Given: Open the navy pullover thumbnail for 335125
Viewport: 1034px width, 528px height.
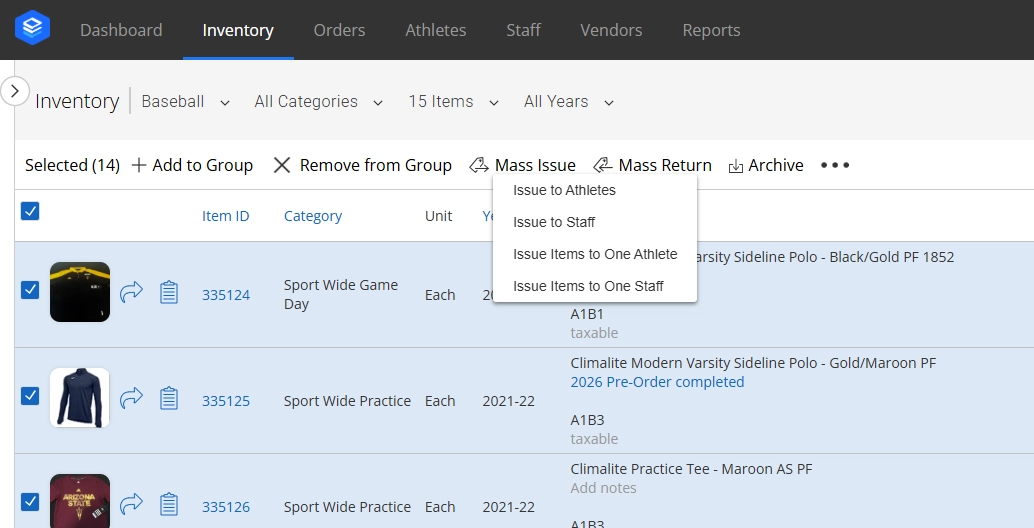Looking at the screenshot, I should click(x=80, y=397).
